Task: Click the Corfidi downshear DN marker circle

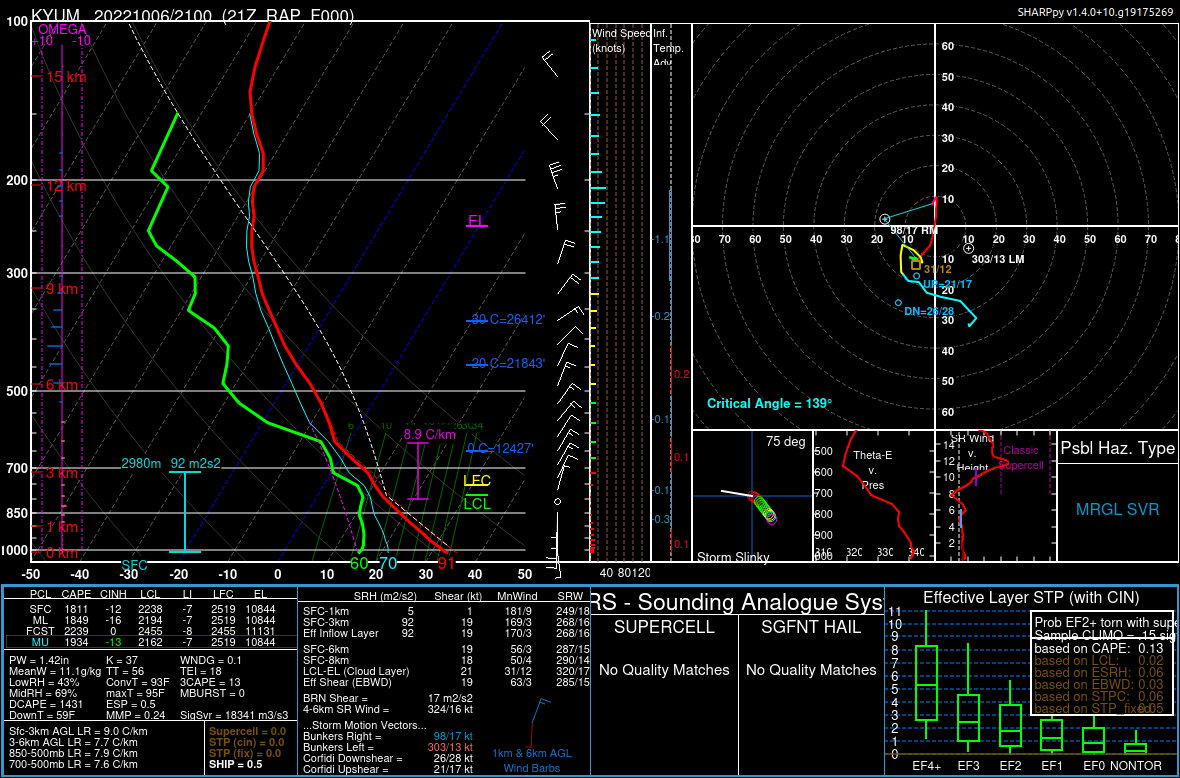Action: 898,303
